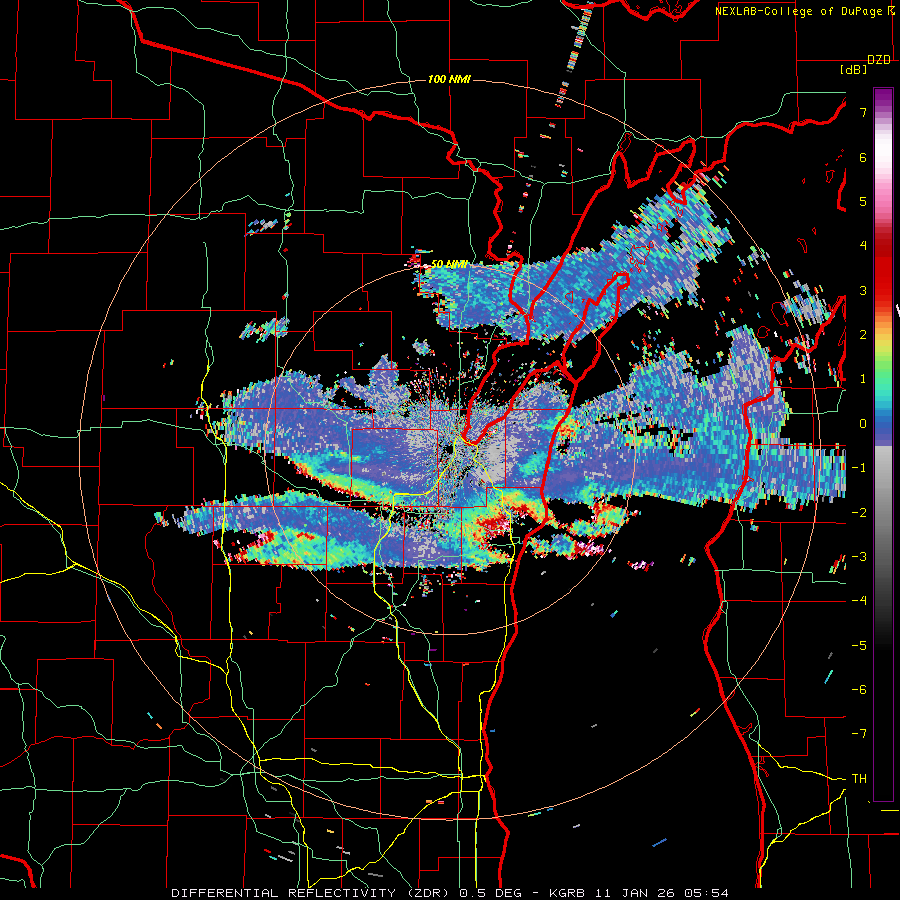Click the TH threshold label on scale

click(859, 779)
